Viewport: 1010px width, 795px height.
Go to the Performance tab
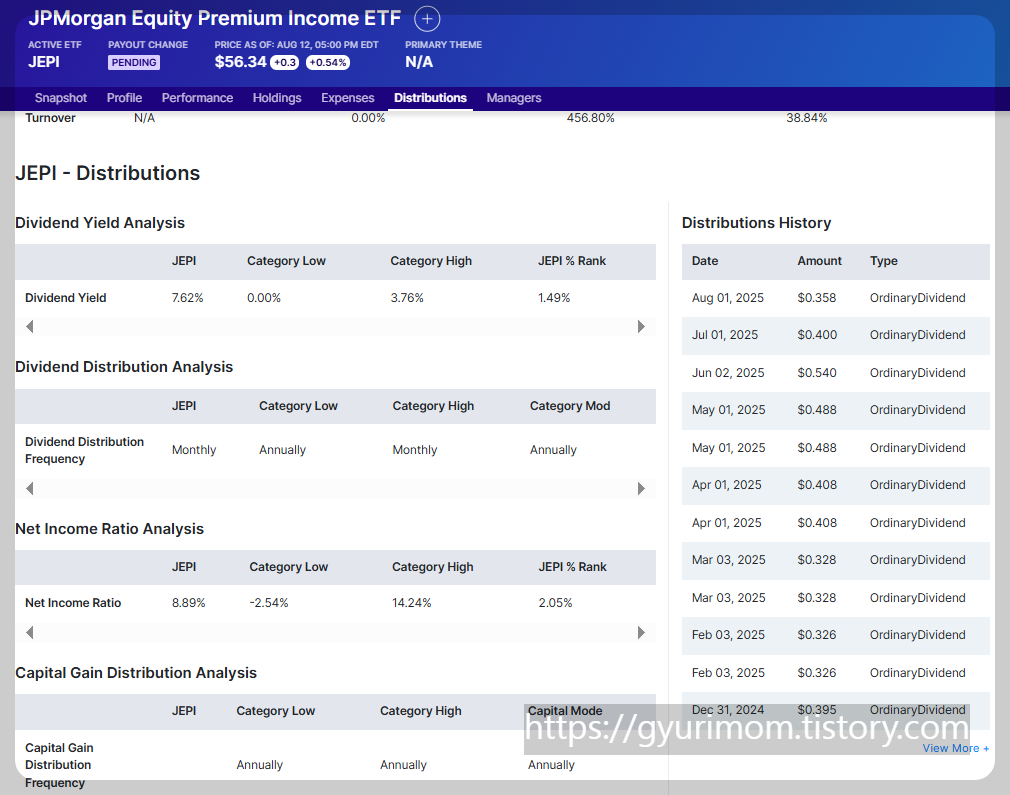pyautogui.click(x=197, y=98)
